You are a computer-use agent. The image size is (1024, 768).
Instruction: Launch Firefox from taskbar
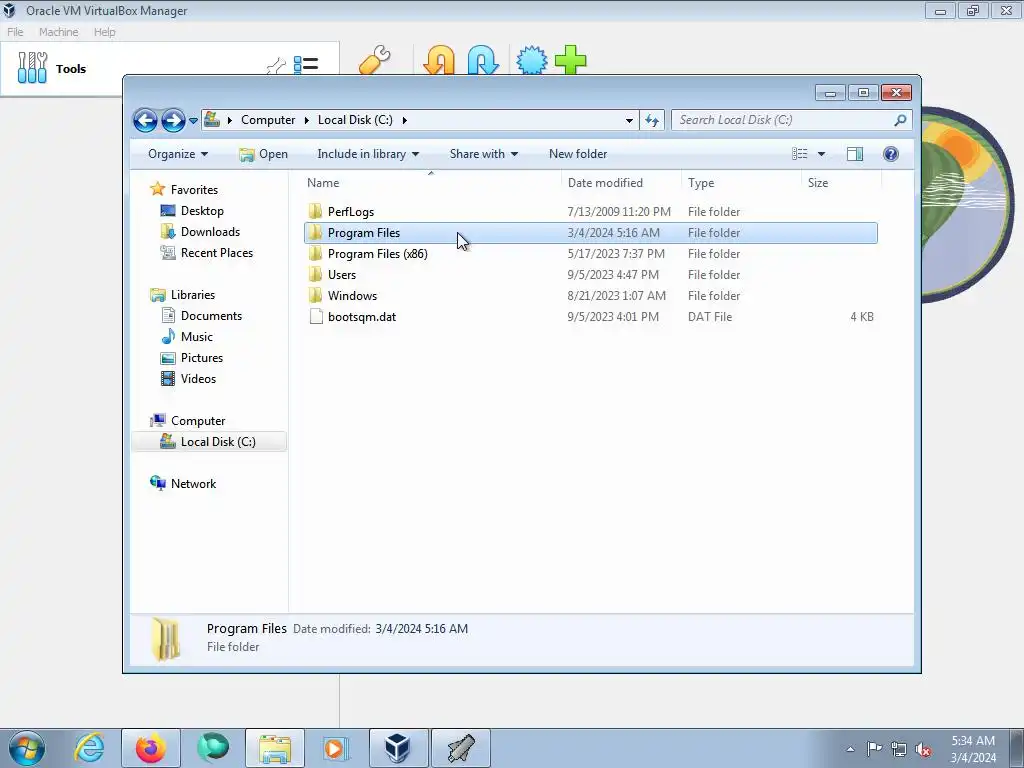(x=151, y=748)
